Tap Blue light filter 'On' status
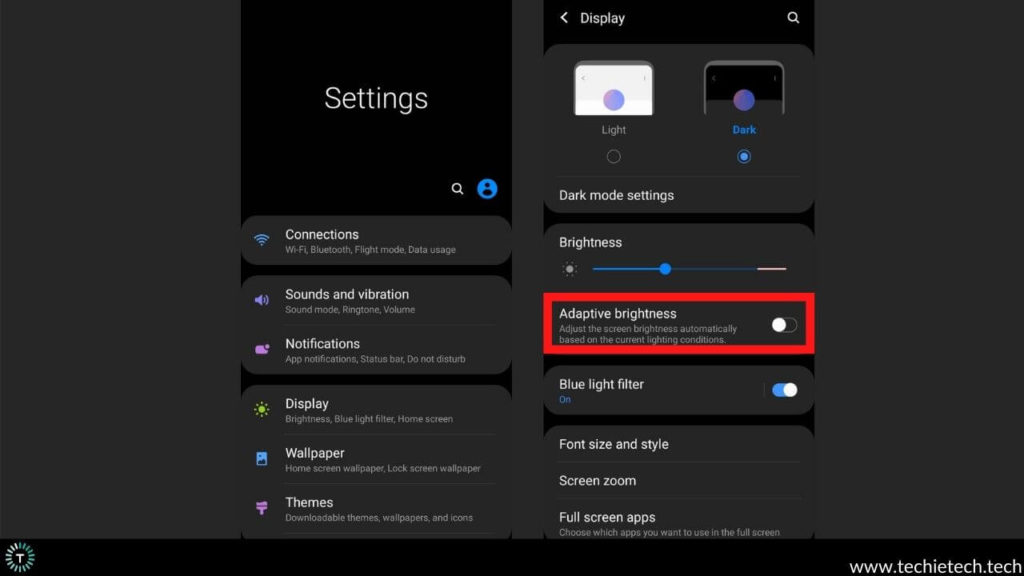 (x=565, y=400)
